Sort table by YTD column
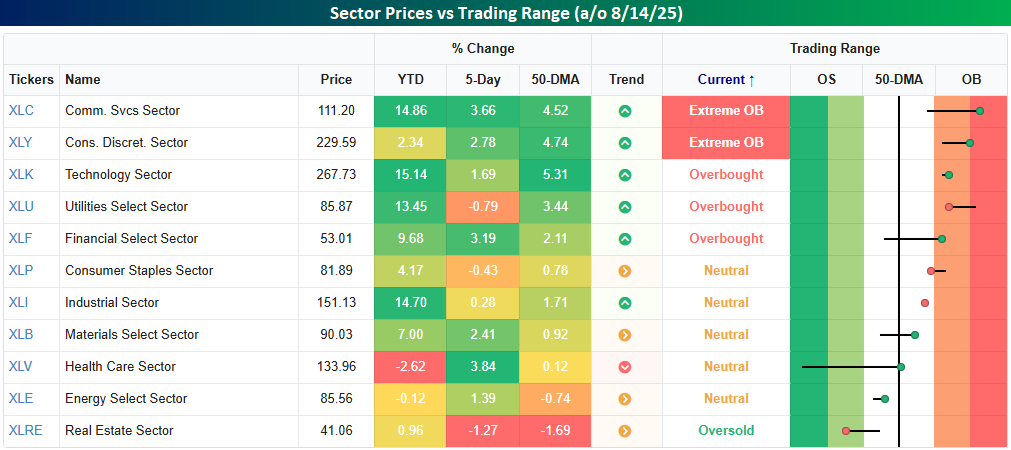1011x450 pixels. point(410,79)
